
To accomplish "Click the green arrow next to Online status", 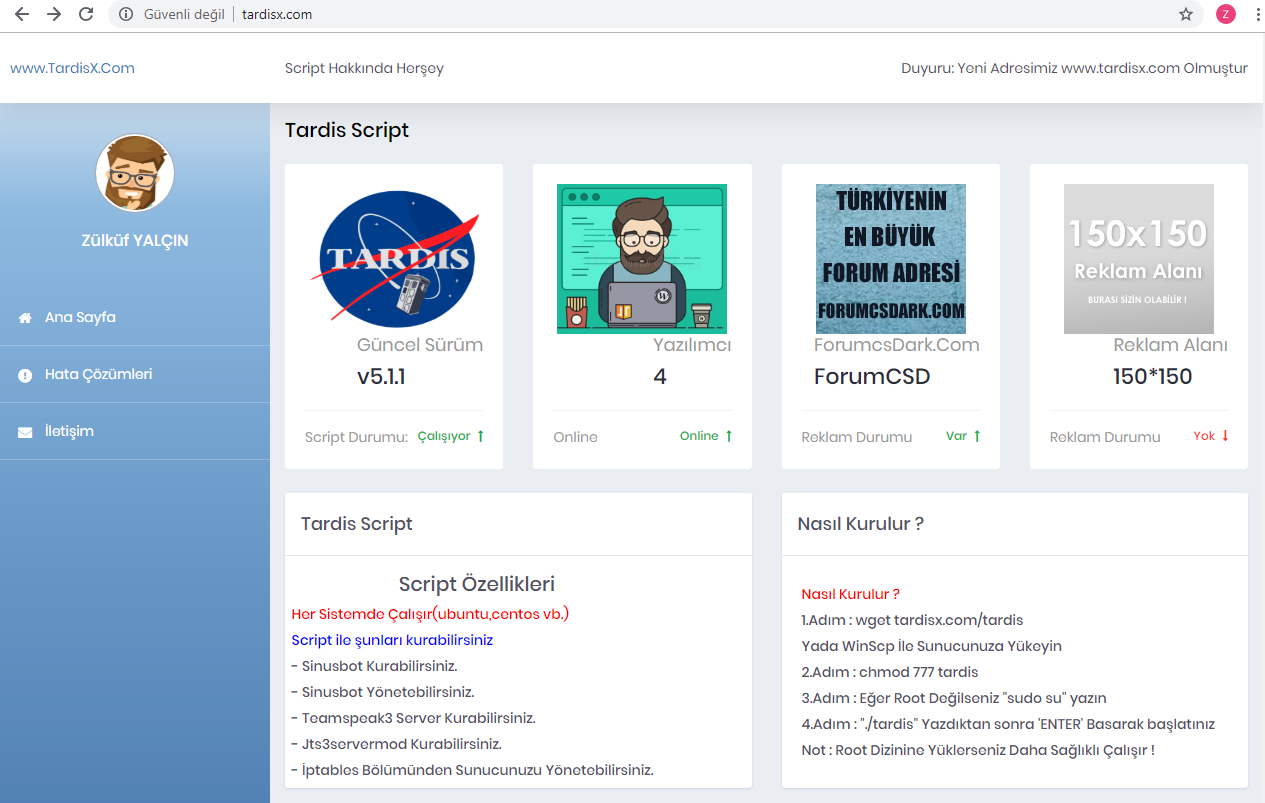I will [x=728, y=436].
